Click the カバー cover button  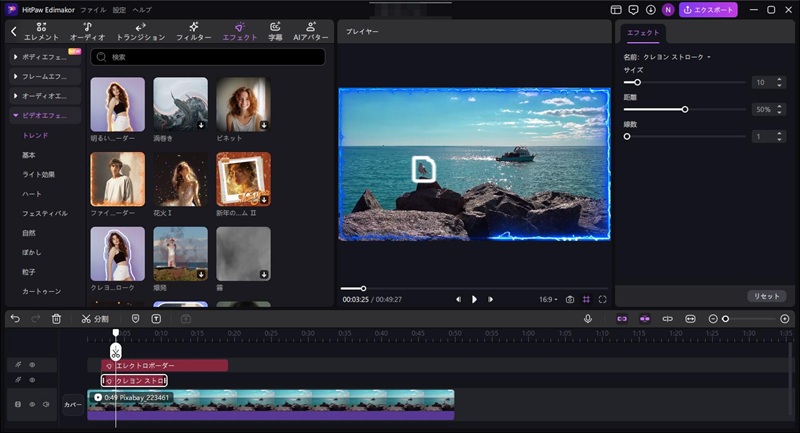coord(73,404)
